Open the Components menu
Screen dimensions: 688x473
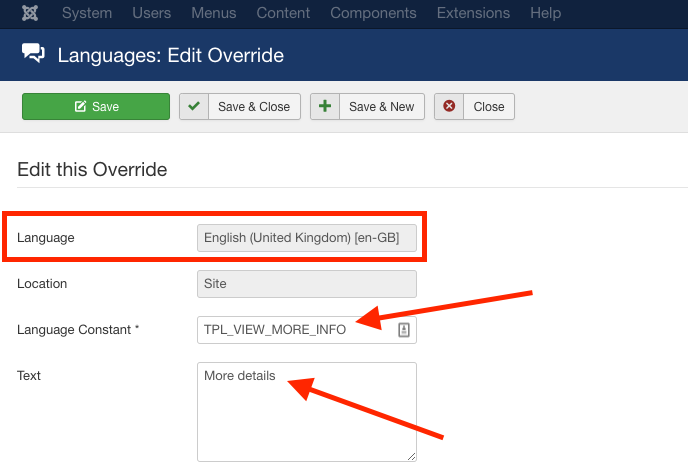(373, 13)
